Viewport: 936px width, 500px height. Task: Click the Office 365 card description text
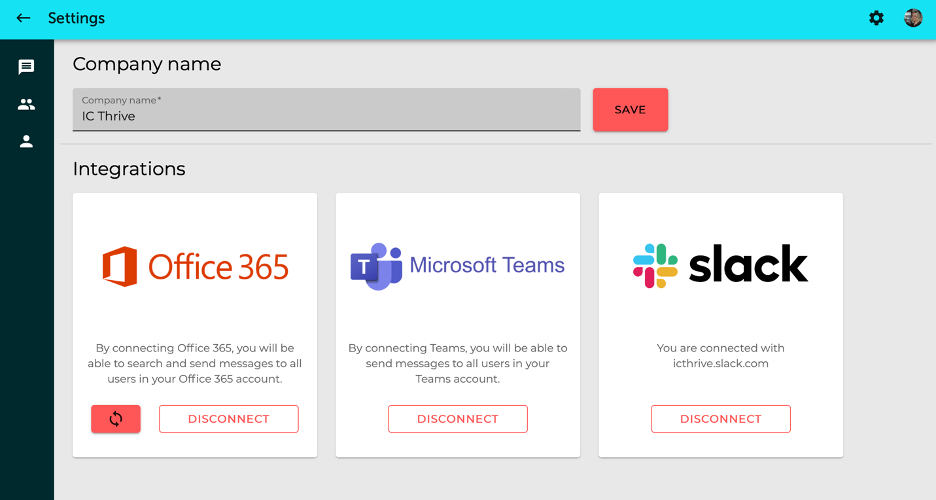click(195, 363)
